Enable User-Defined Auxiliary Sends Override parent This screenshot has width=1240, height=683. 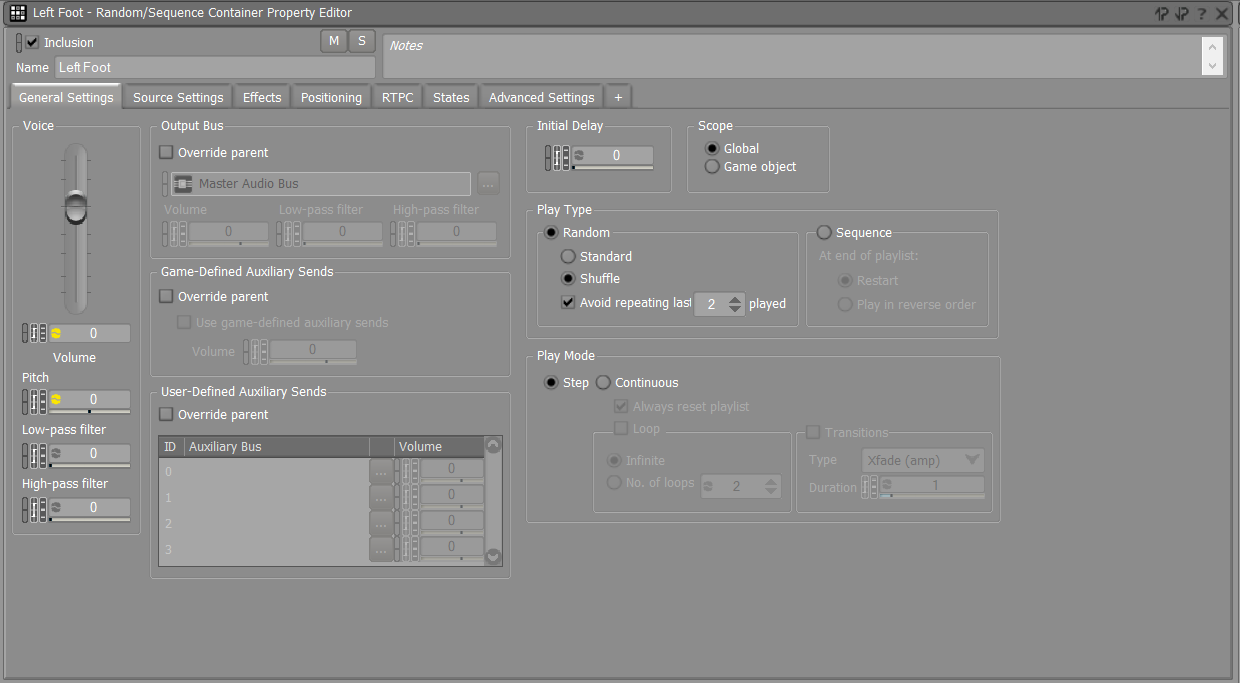point(167,415)
